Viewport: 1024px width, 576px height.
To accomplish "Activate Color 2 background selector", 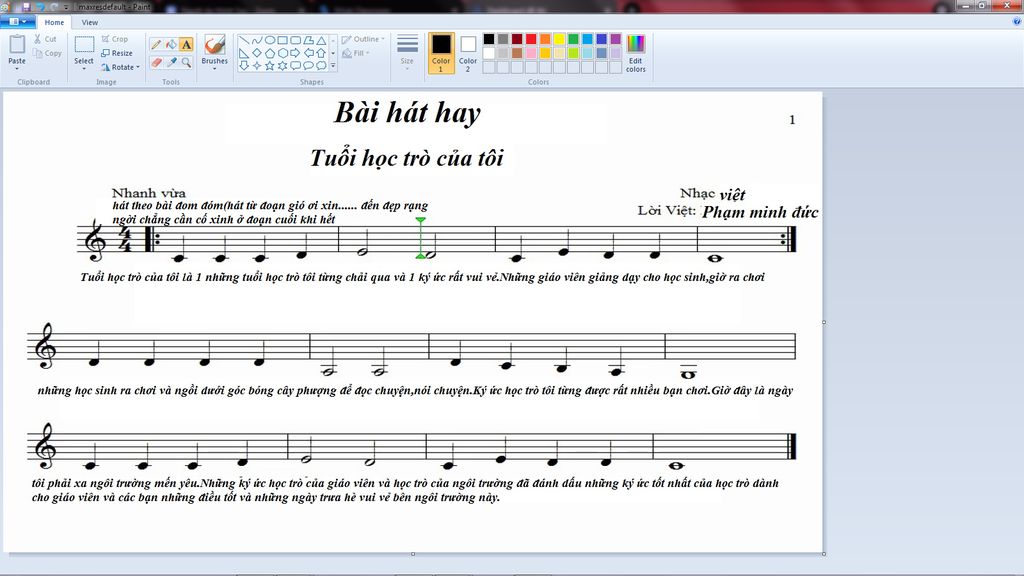I will point(468,53).
